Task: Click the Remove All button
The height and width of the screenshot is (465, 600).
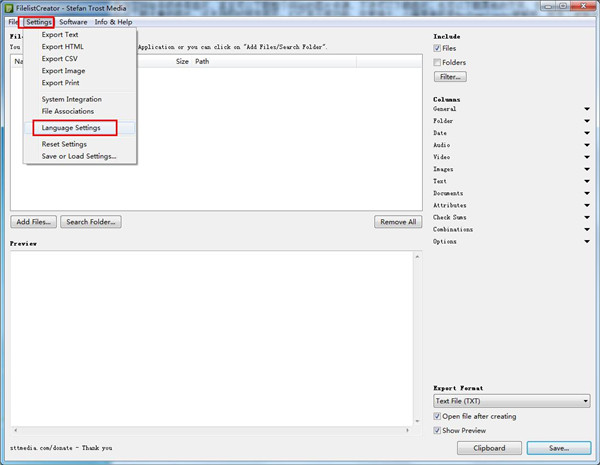Action: (398, 222)
